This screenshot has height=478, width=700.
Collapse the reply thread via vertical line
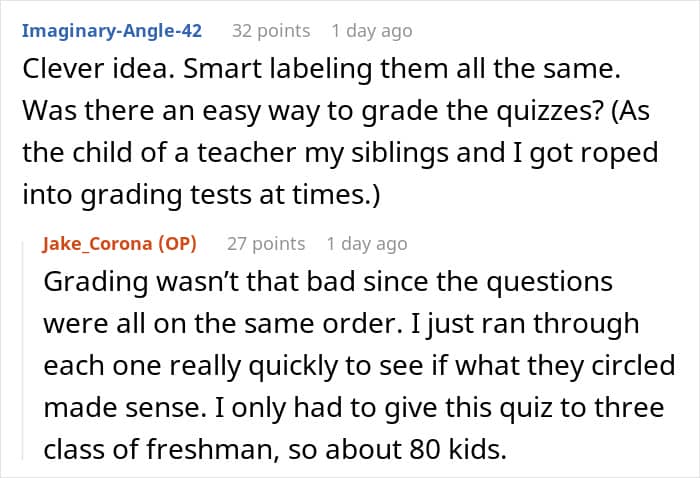[23, 350]
